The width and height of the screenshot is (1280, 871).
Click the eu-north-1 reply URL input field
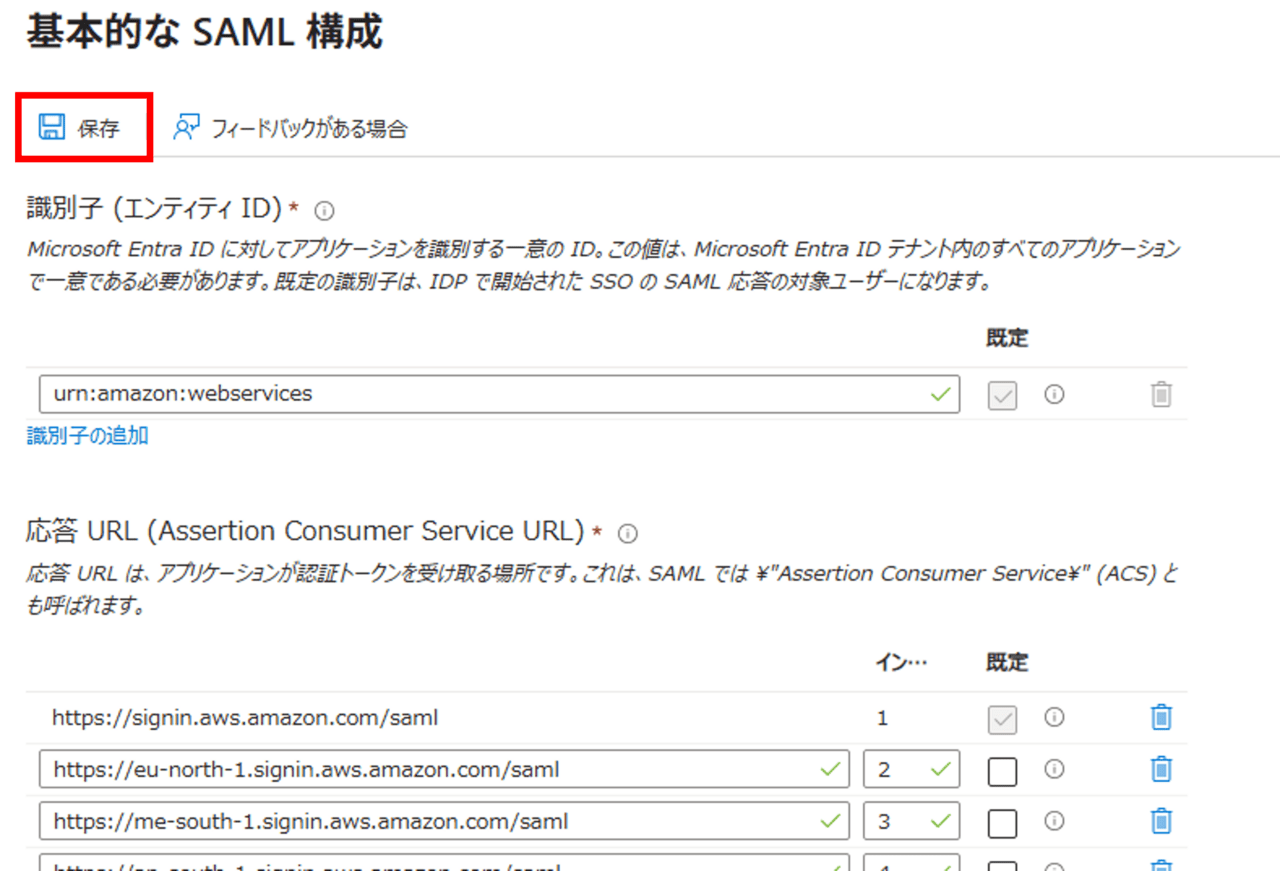coord(430,769)
